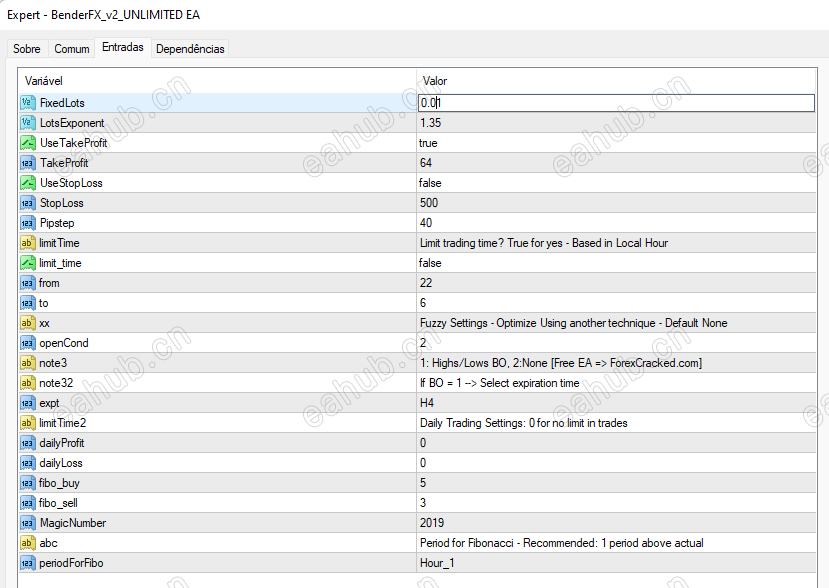Viewport: 829px width, 588px height.
Task: Select the MagicNumber variable name
Action: tap(73, 523)
